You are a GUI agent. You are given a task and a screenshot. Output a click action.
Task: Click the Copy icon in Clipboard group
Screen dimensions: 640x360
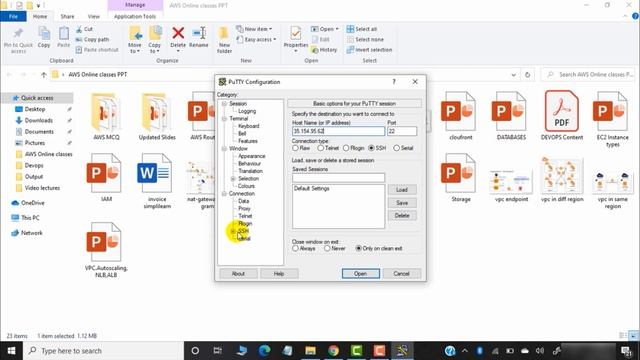(44, 33)
